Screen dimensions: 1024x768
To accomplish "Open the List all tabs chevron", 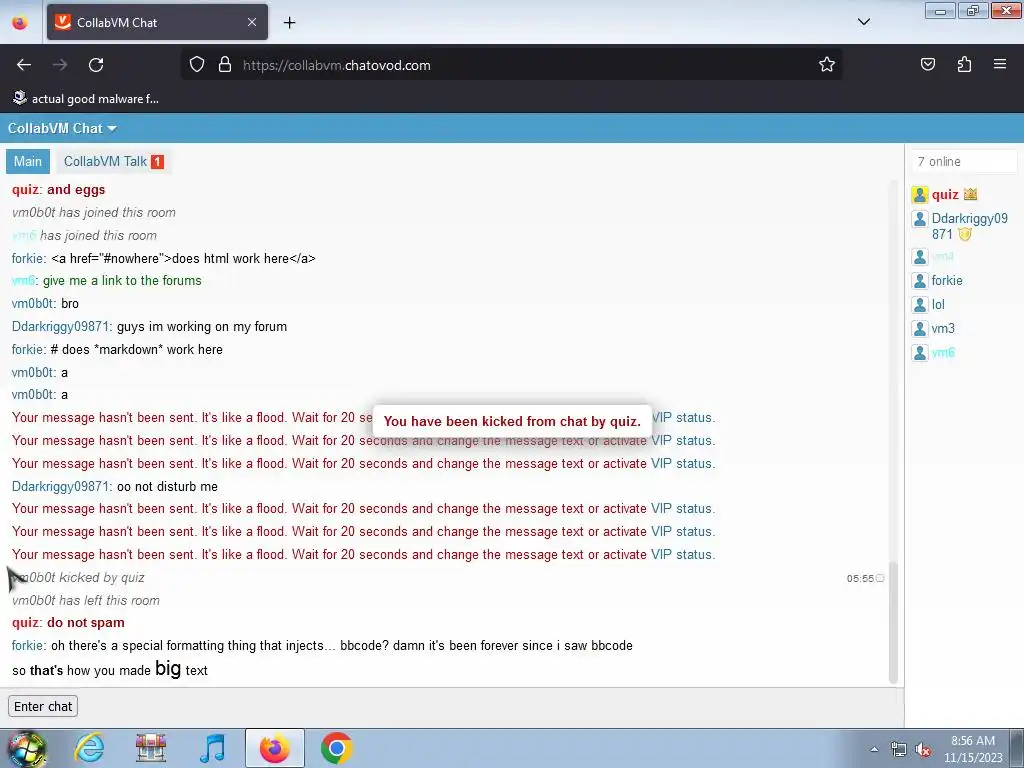I will tap(863, 22).
